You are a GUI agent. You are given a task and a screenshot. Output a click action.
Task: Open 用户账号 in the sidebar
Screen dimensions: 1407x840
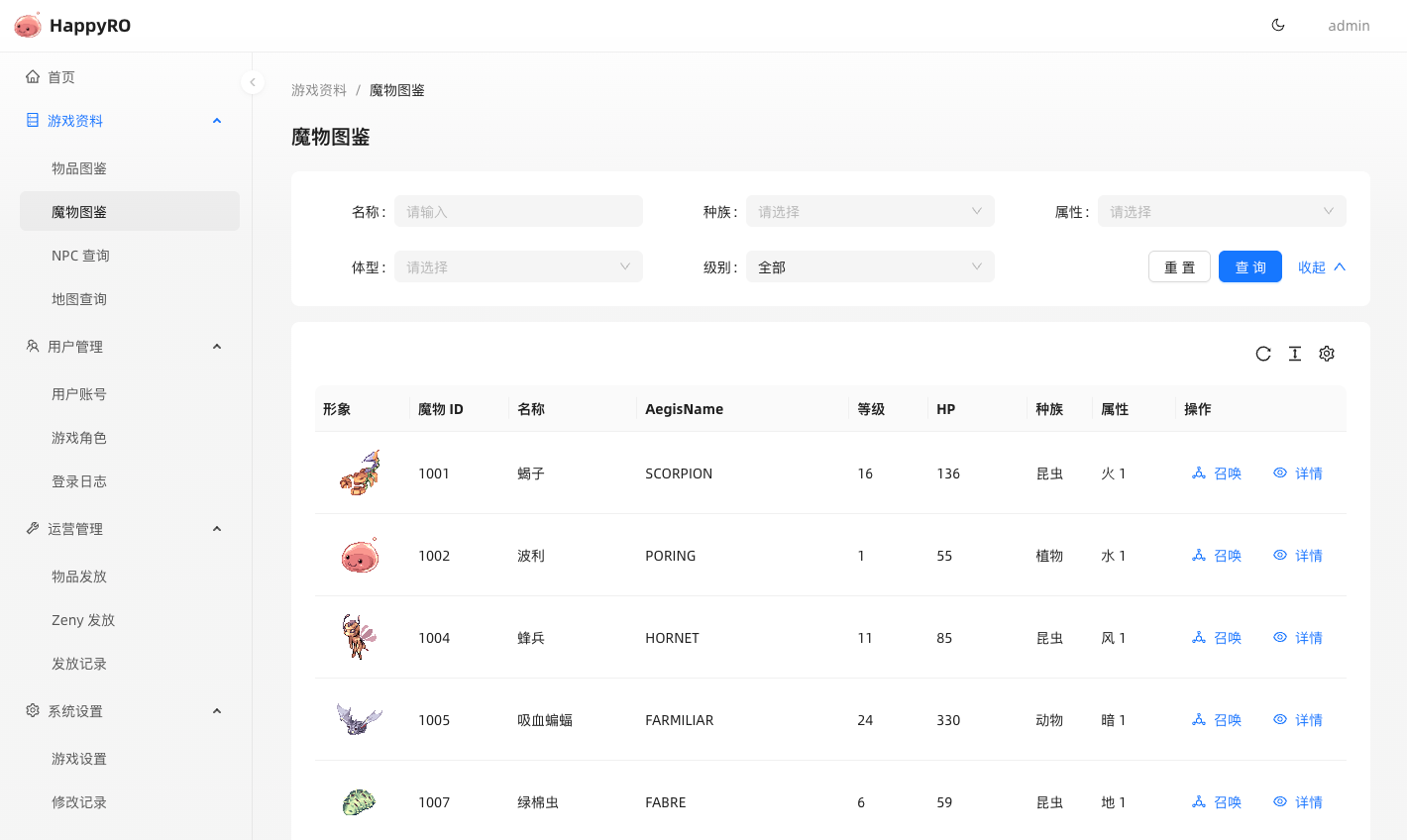[130, 394]
